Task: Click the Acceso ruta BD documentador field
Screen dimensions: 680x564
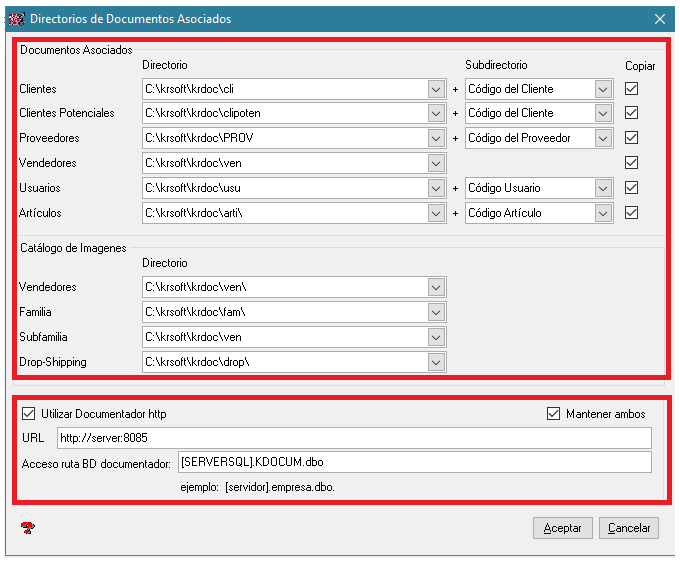Action: point(414,462)
